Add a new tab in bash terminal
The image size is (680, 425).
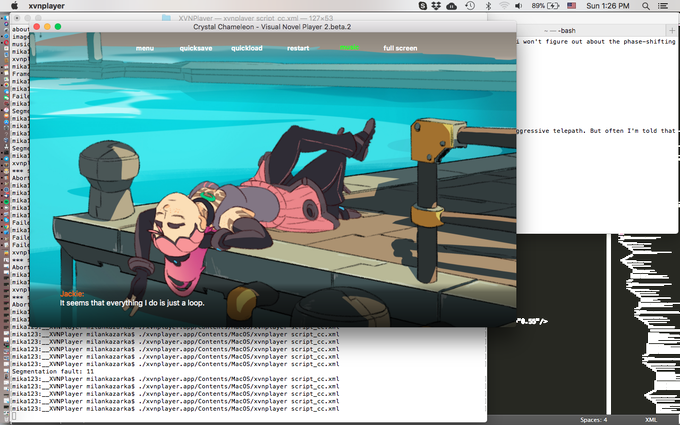point(672,30)
